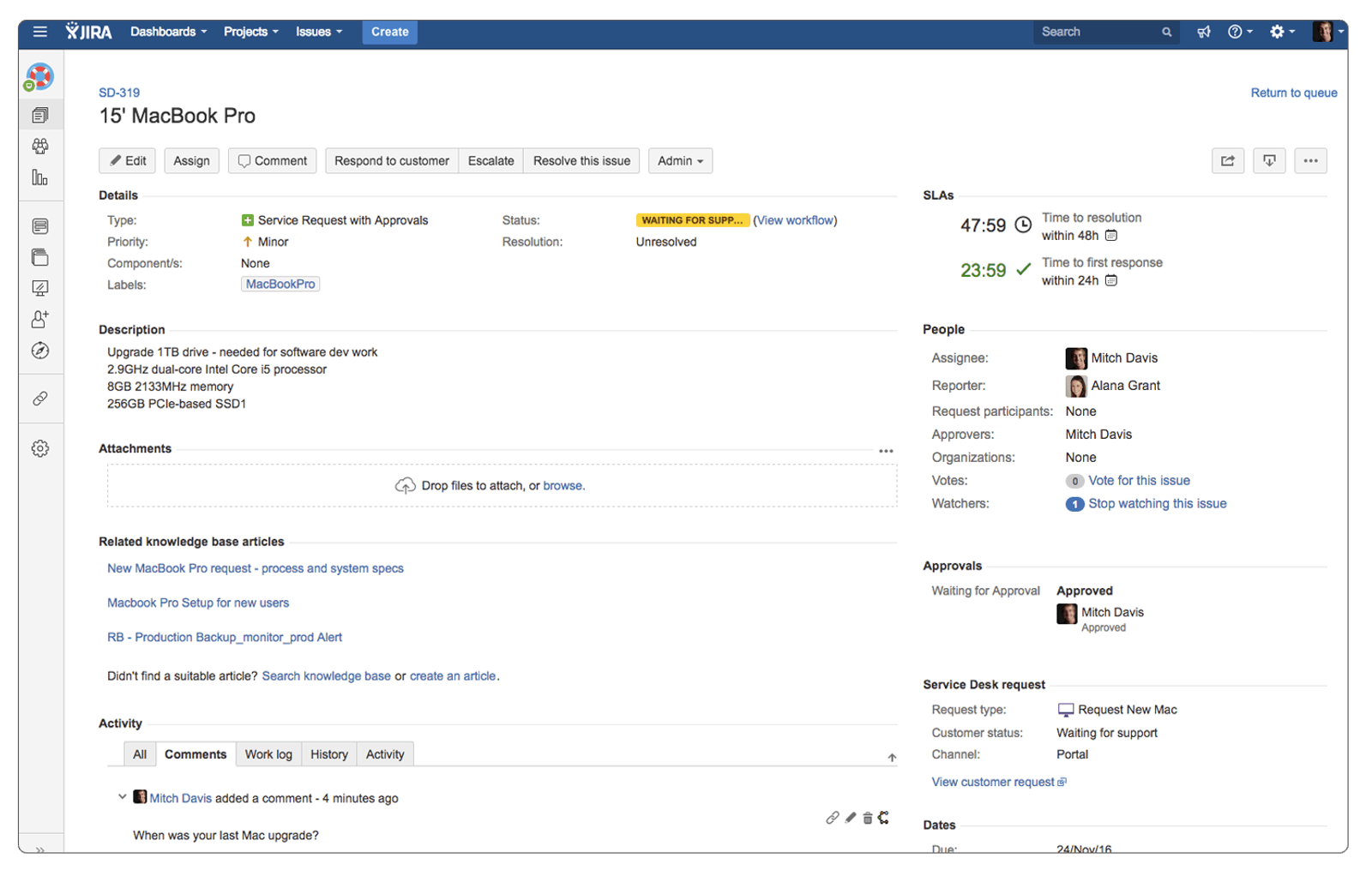Open the Projects menu
1372x870 pixels.
(x=250, y=32)
